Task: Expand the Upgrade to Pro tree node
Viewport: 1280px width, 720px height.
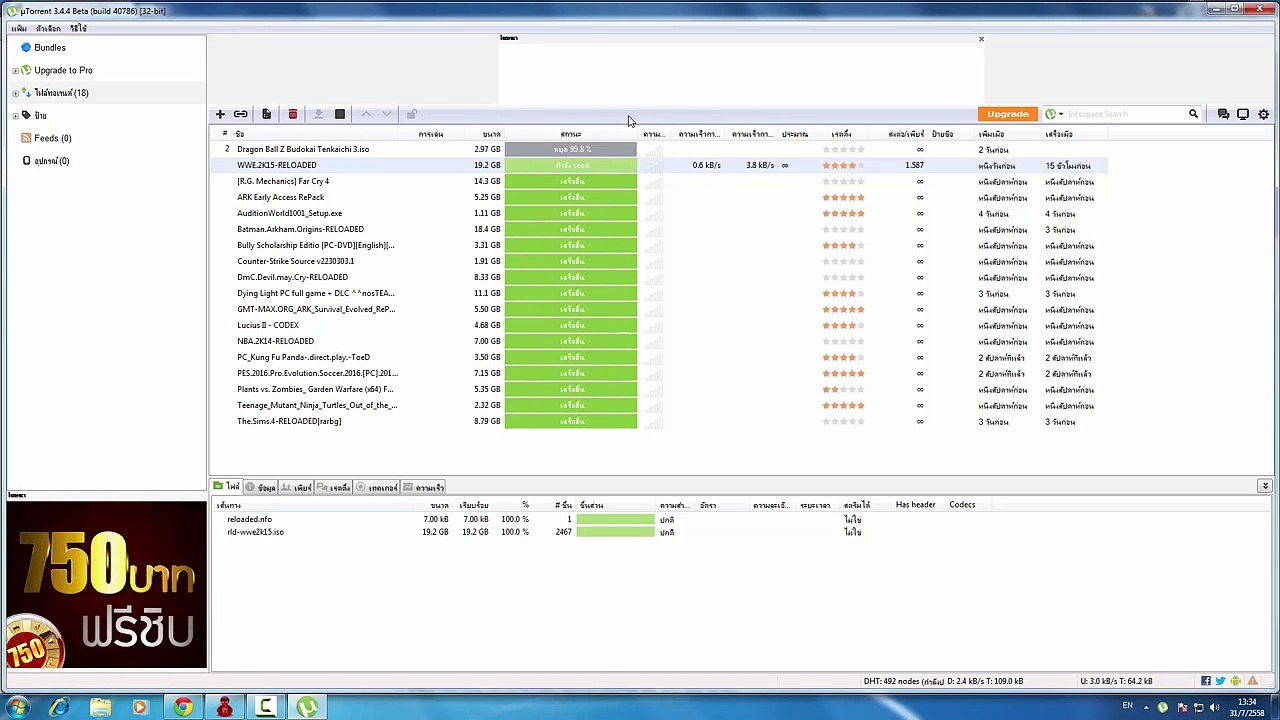Action: coord(15,70)
